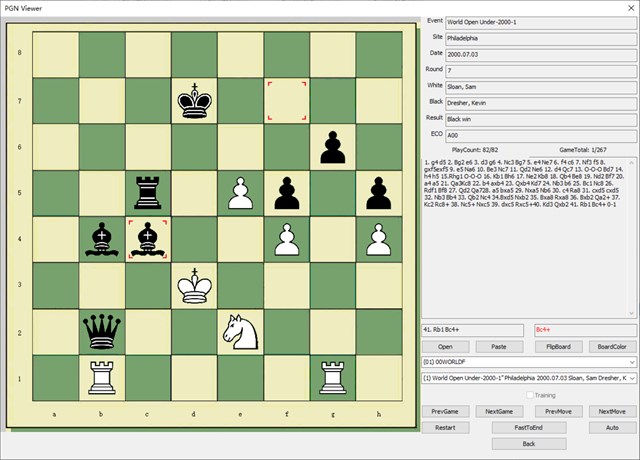
Task: Step back with PrevMove button
Action: tap(558, 411)
